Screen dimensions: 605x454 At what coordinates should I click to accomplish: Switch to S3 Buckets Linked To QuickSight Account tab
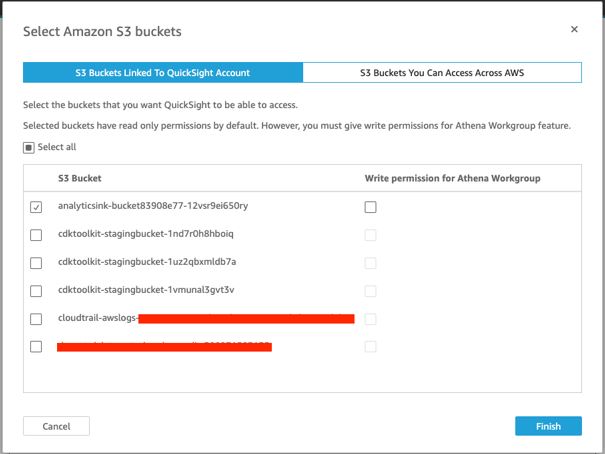tap(163, 73)
